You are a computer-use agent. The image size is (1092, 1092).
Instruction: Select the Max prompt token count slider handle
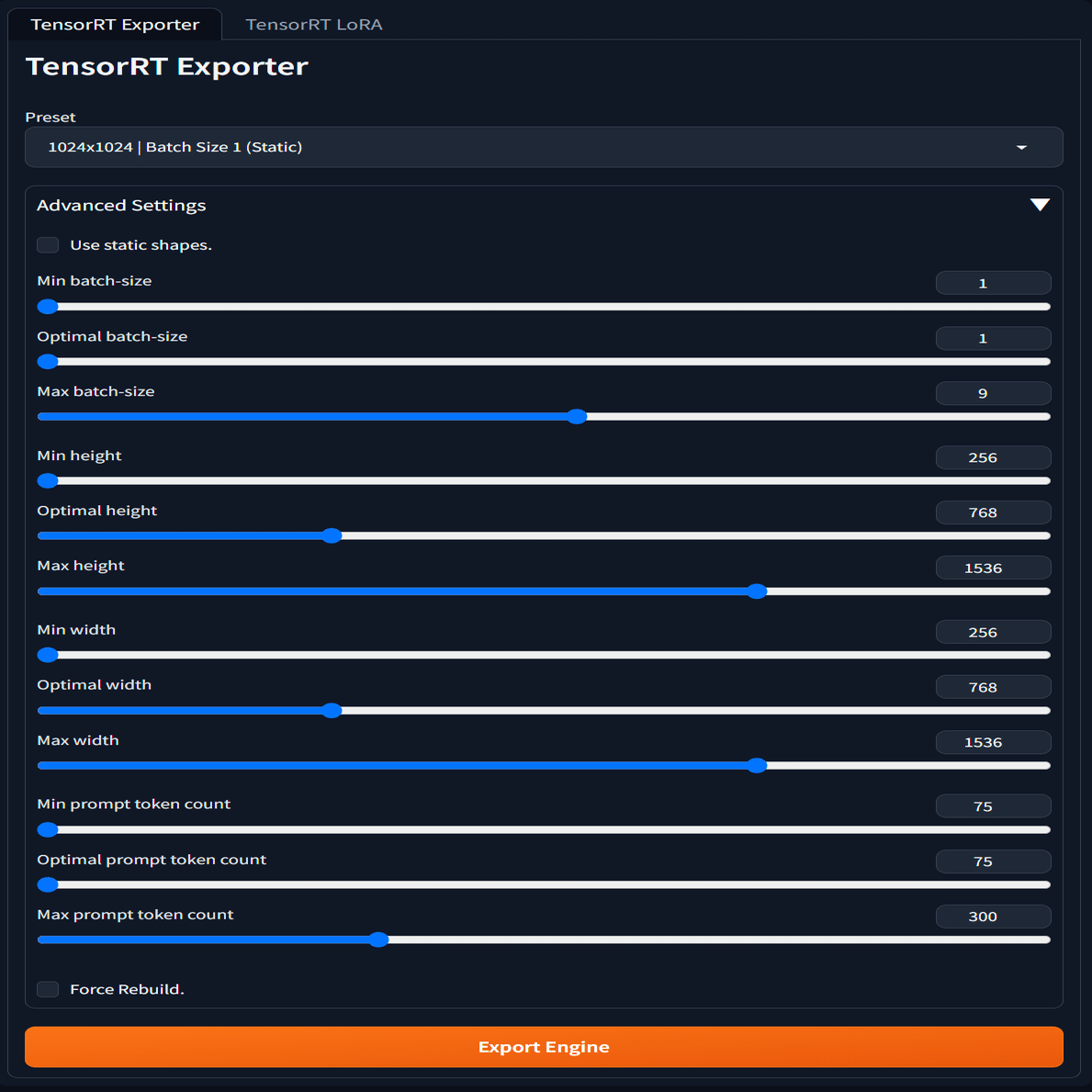[x=379, y=940]
